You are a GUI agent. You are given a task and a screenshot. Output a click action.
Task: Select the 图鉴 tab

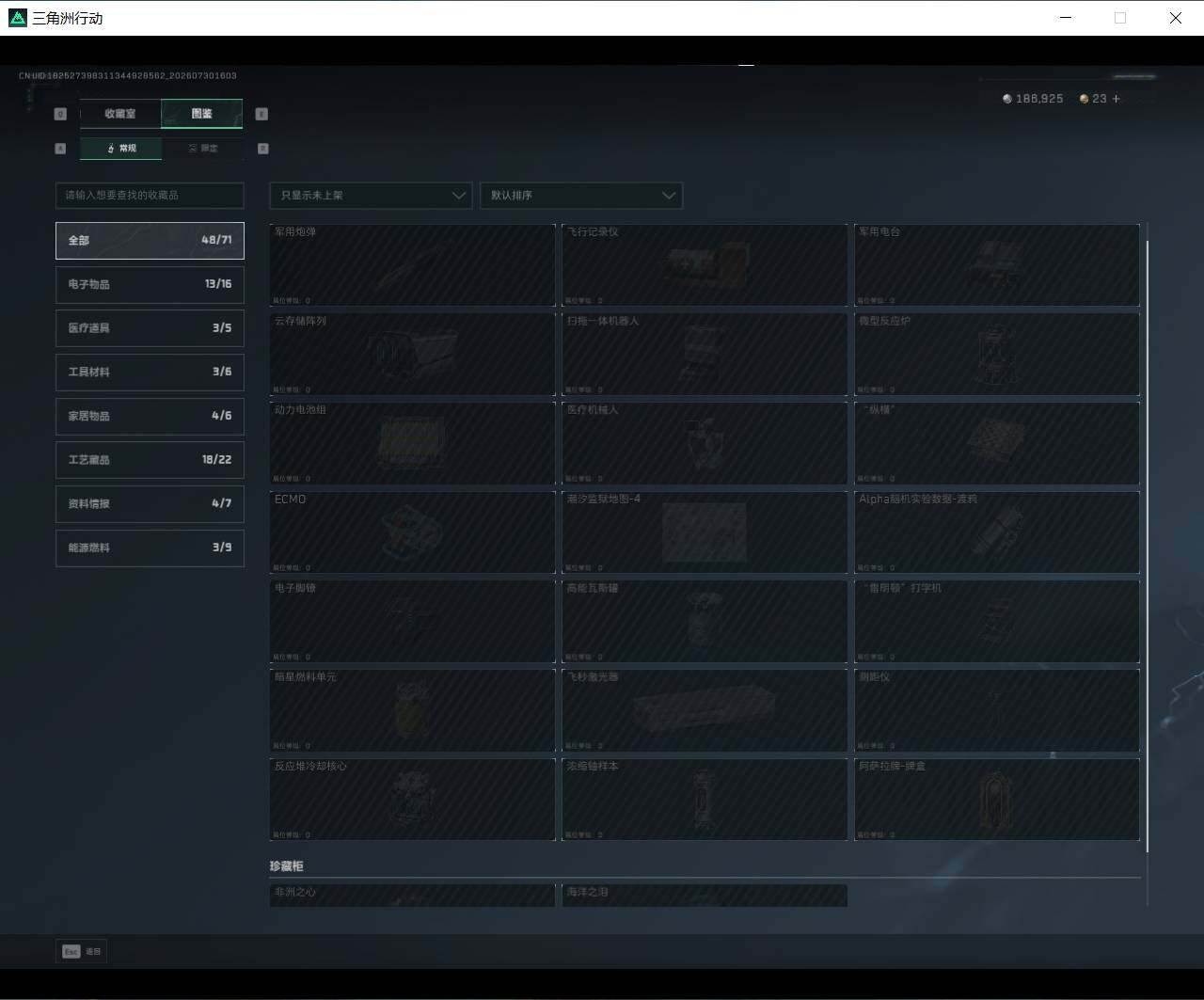coord(202,114)
